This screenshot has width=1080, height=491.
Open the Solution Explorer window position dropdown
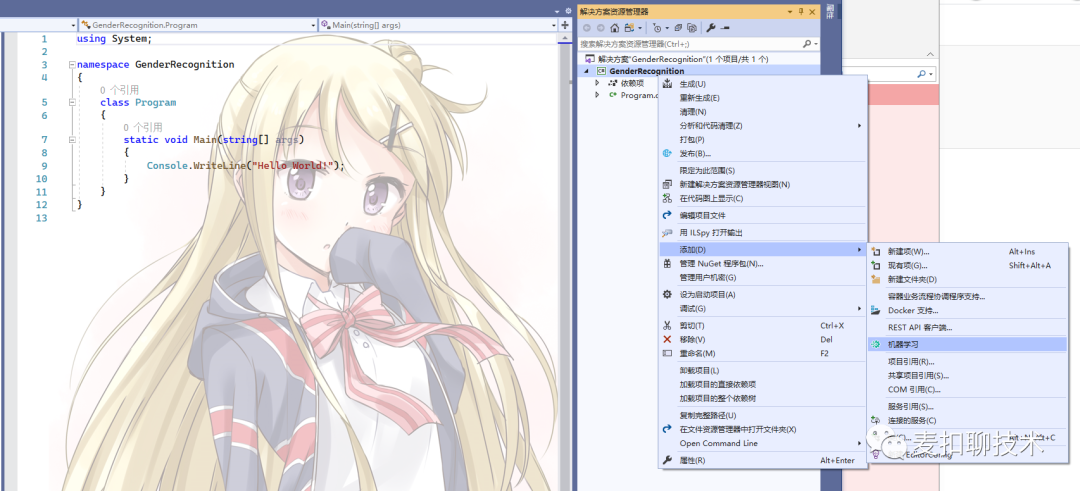[x=789, y=12]
